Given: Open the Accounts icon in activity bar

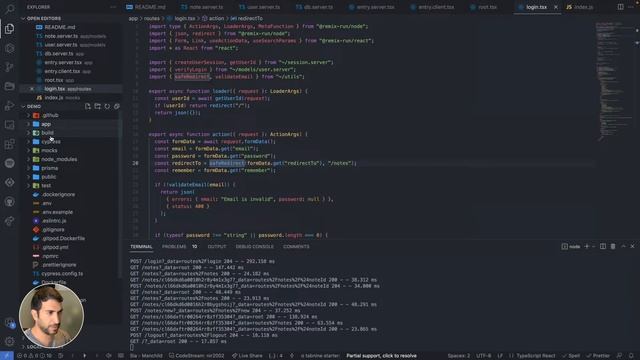Looking at the screenshot, I should (x=9, y=322).
